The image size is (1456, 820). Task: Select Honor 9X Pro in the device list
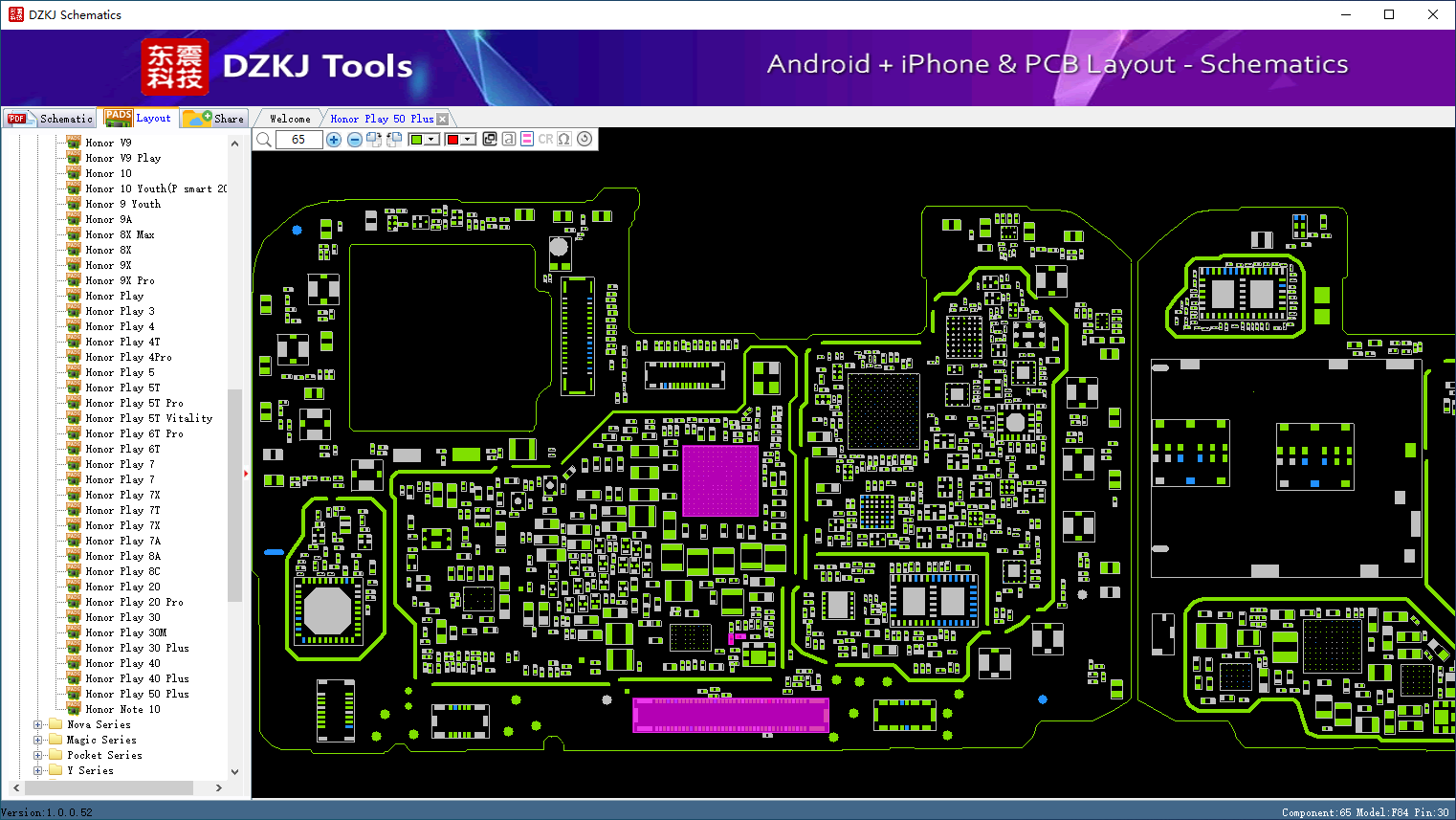coord(120,280)
